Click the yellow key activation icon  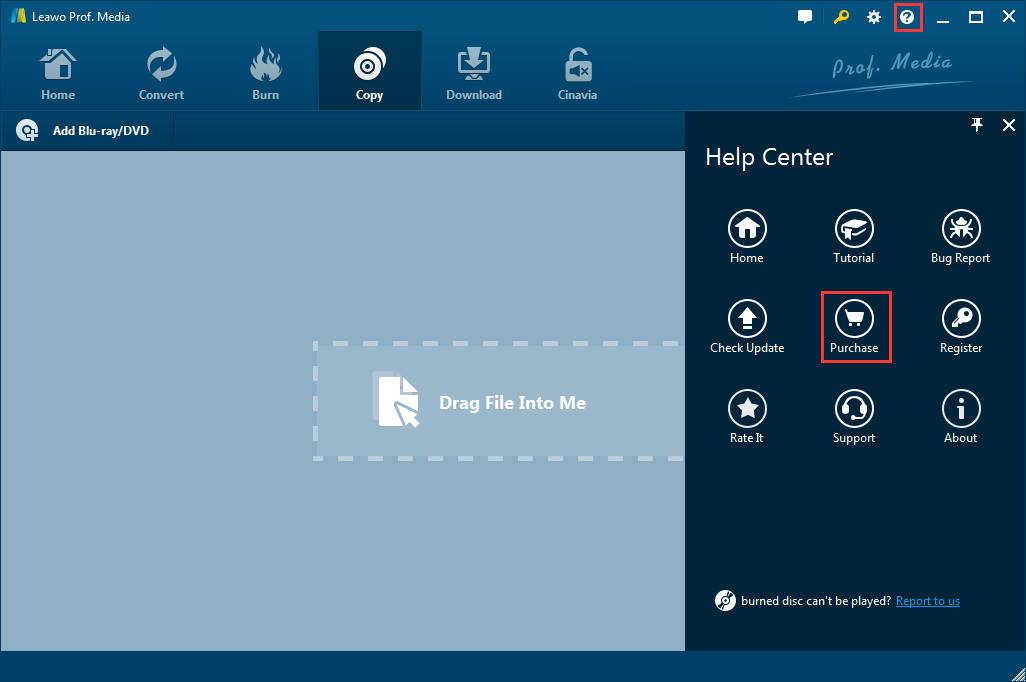841,17
